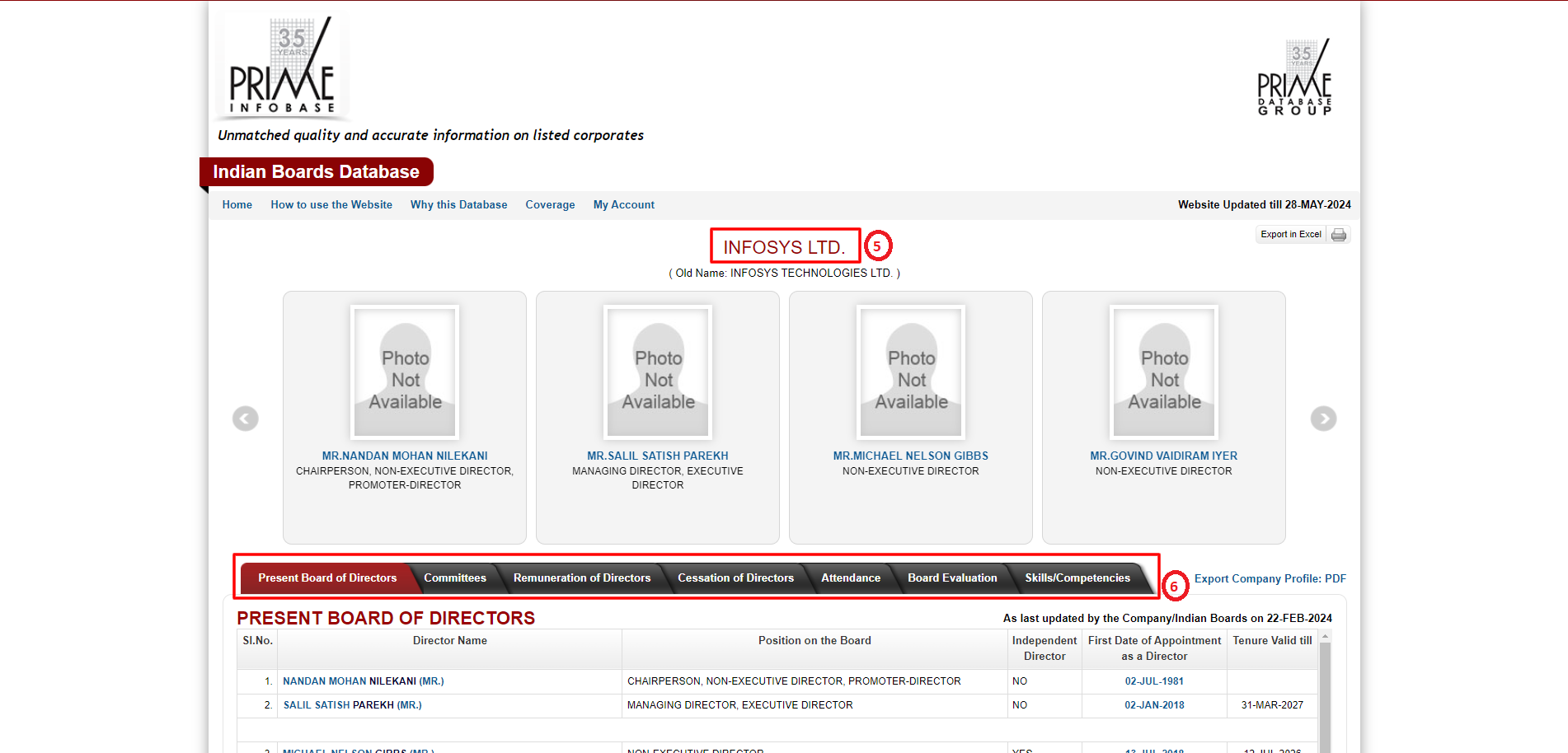
Task: Click the scrollbar up arrow of table
Action: point(1325,636)
